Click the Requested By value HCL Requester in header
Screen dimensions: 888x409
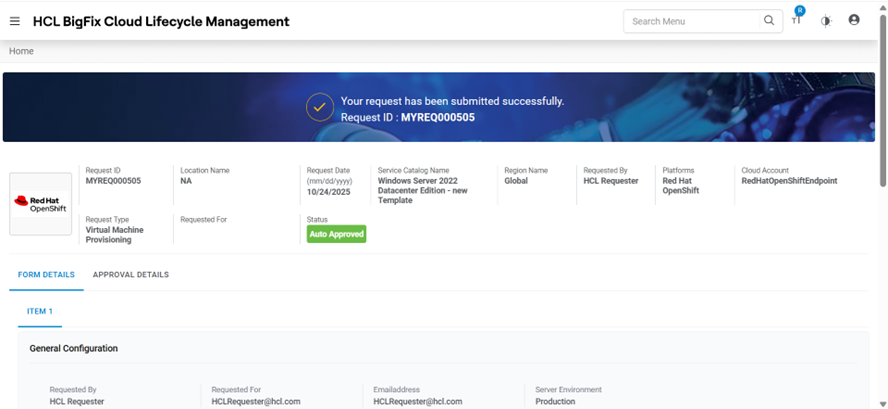611,181
